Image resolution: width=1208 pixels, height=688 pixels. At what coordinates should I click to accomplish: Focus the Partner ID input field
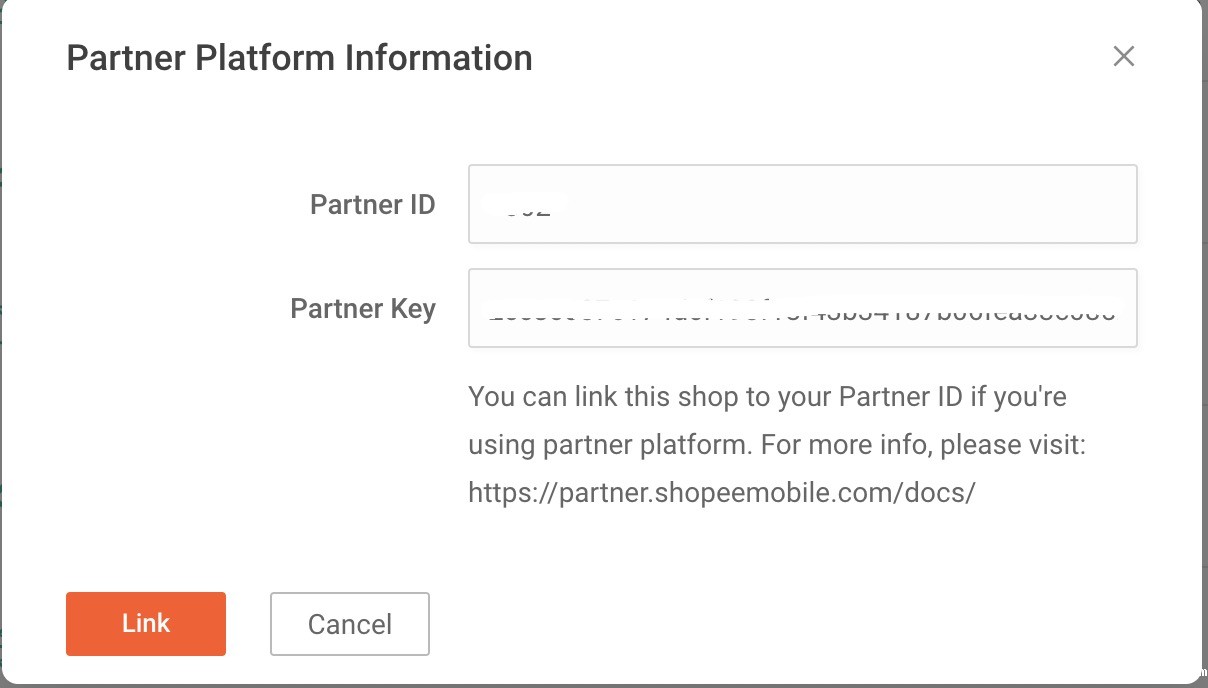coord(802,204)
